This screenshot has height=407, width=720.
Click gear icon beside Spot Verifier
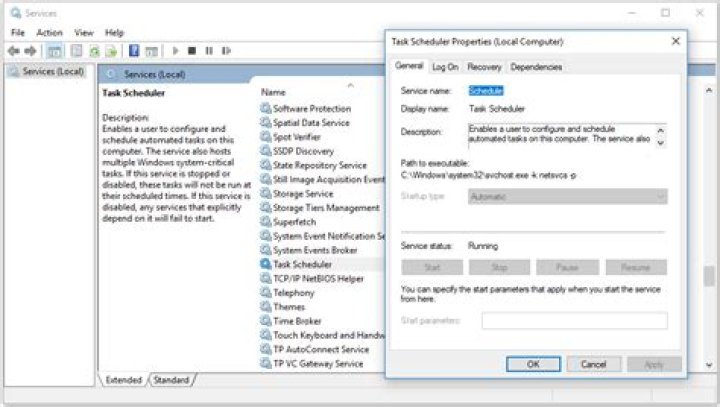[x=265, y=137]
